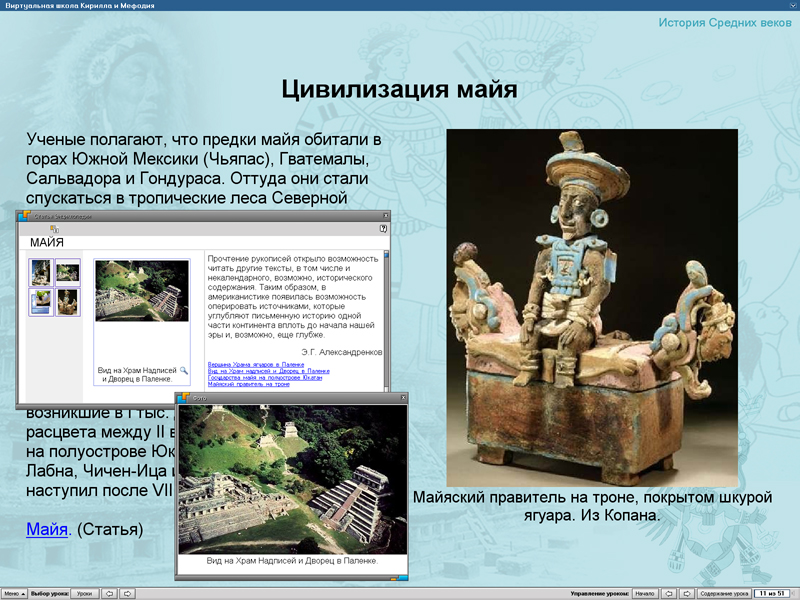Select the aerial Palenque view thumbnail

[x=68, y=272]
